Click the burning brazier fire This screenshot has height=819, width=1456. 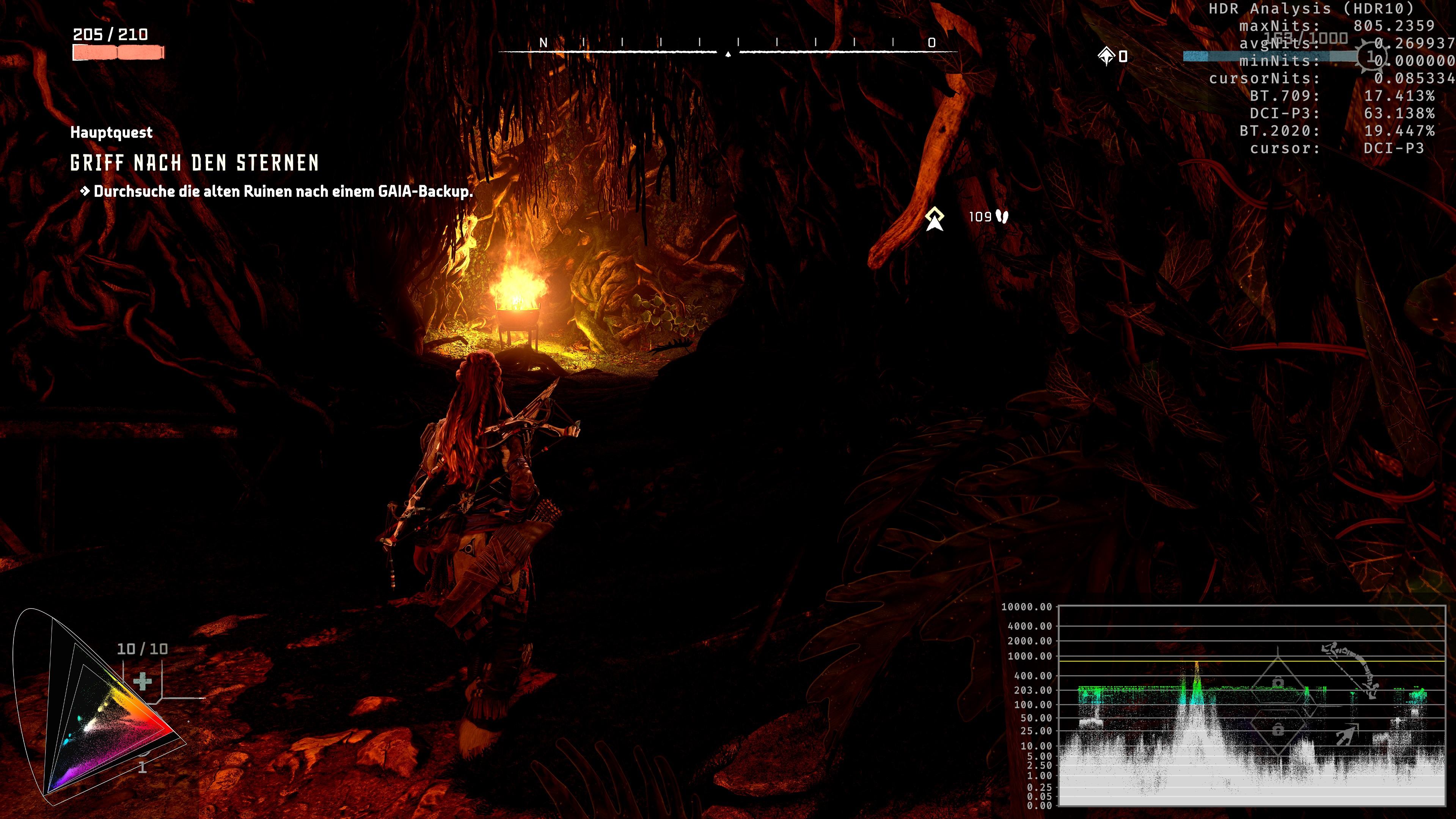click(518, 285)
